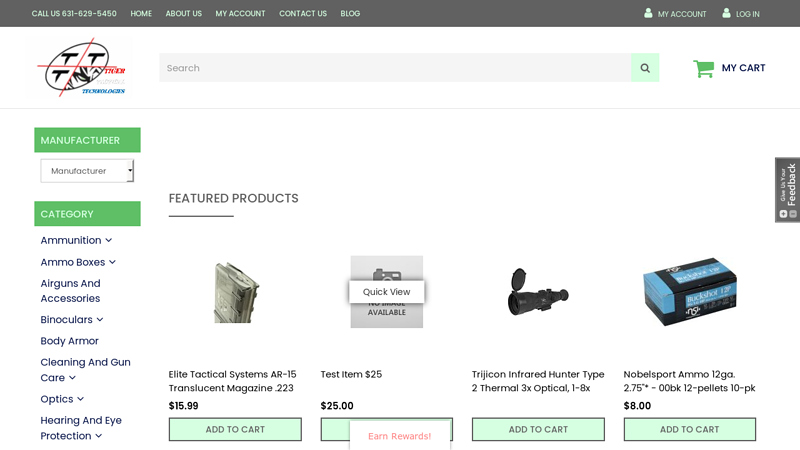Click the My Cart text link
This screenshot has height=450, width=800.
pyautogui.click(x=743, y=68)
